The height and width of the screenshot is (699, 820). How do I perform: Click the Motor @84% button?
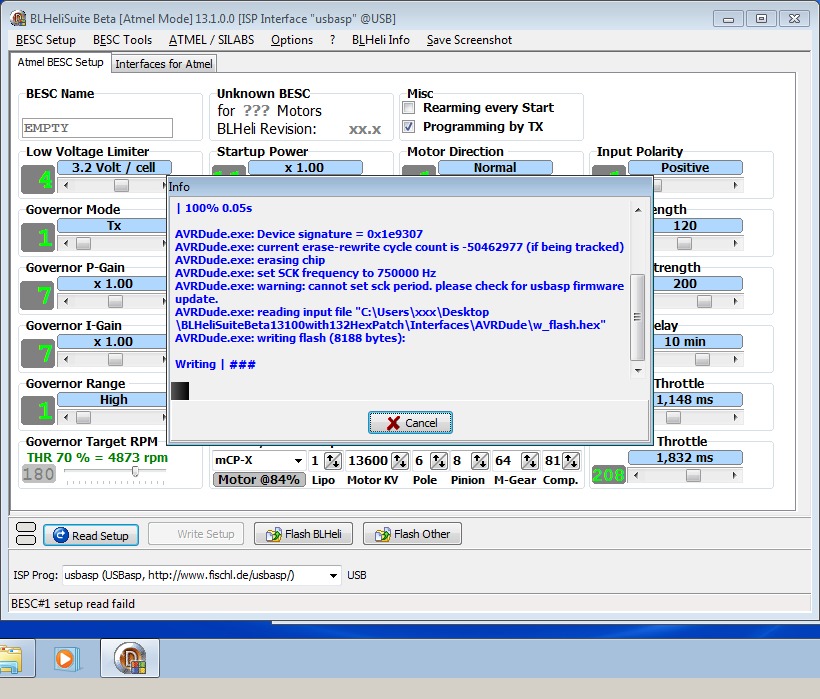pyautogui.click(x=259, y=479)
